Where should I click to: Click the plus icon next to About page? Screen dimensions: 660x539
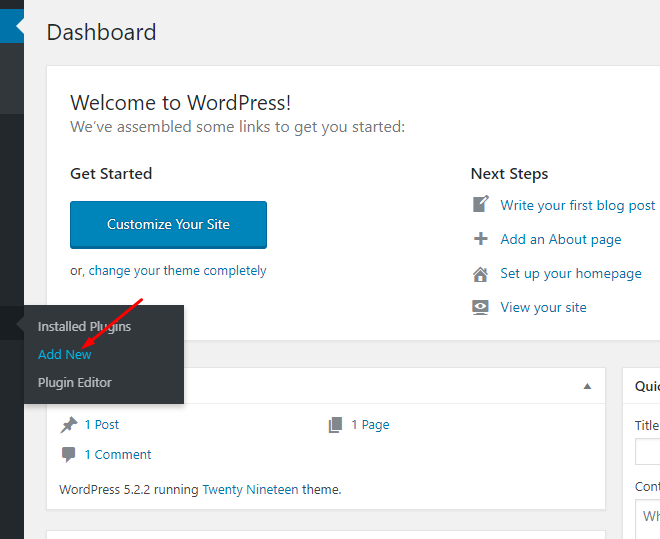pos(480,239)
